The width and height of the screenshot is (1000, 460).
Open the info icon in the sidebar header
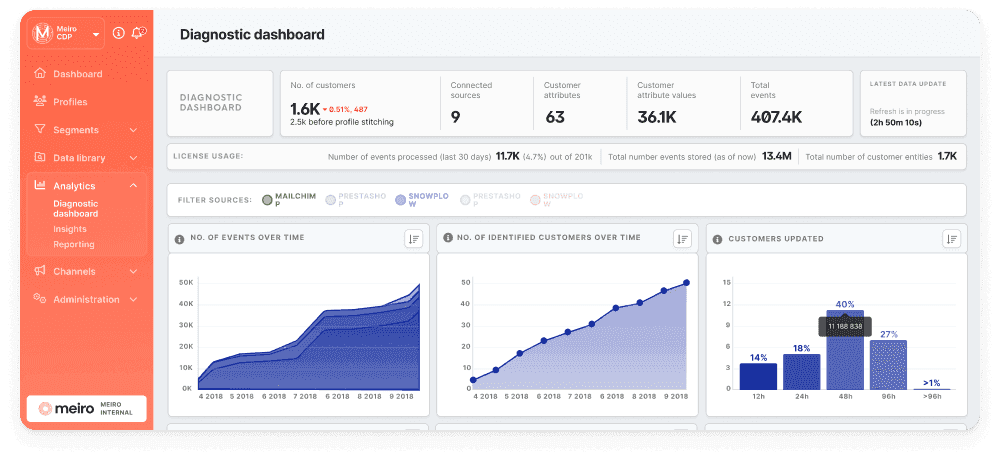tap(119, 33)
